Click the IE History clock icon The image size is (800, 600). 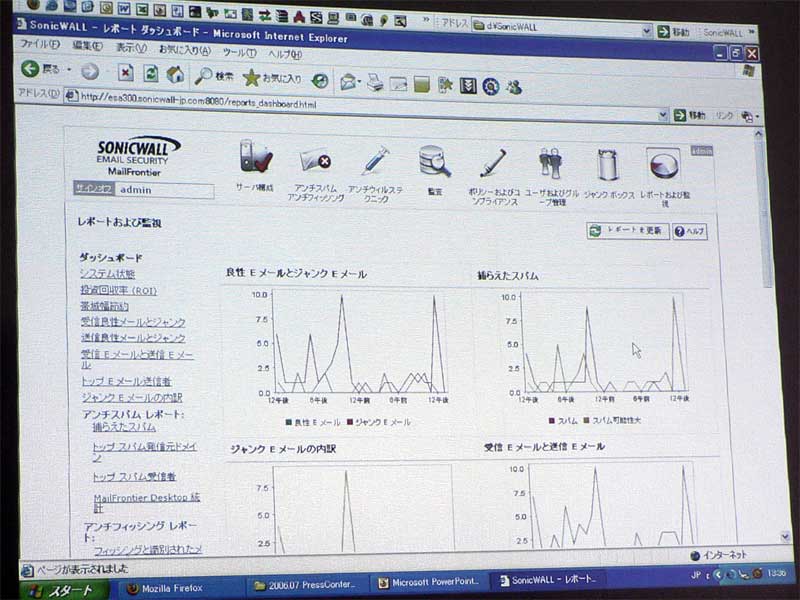(x=320, y=80)
